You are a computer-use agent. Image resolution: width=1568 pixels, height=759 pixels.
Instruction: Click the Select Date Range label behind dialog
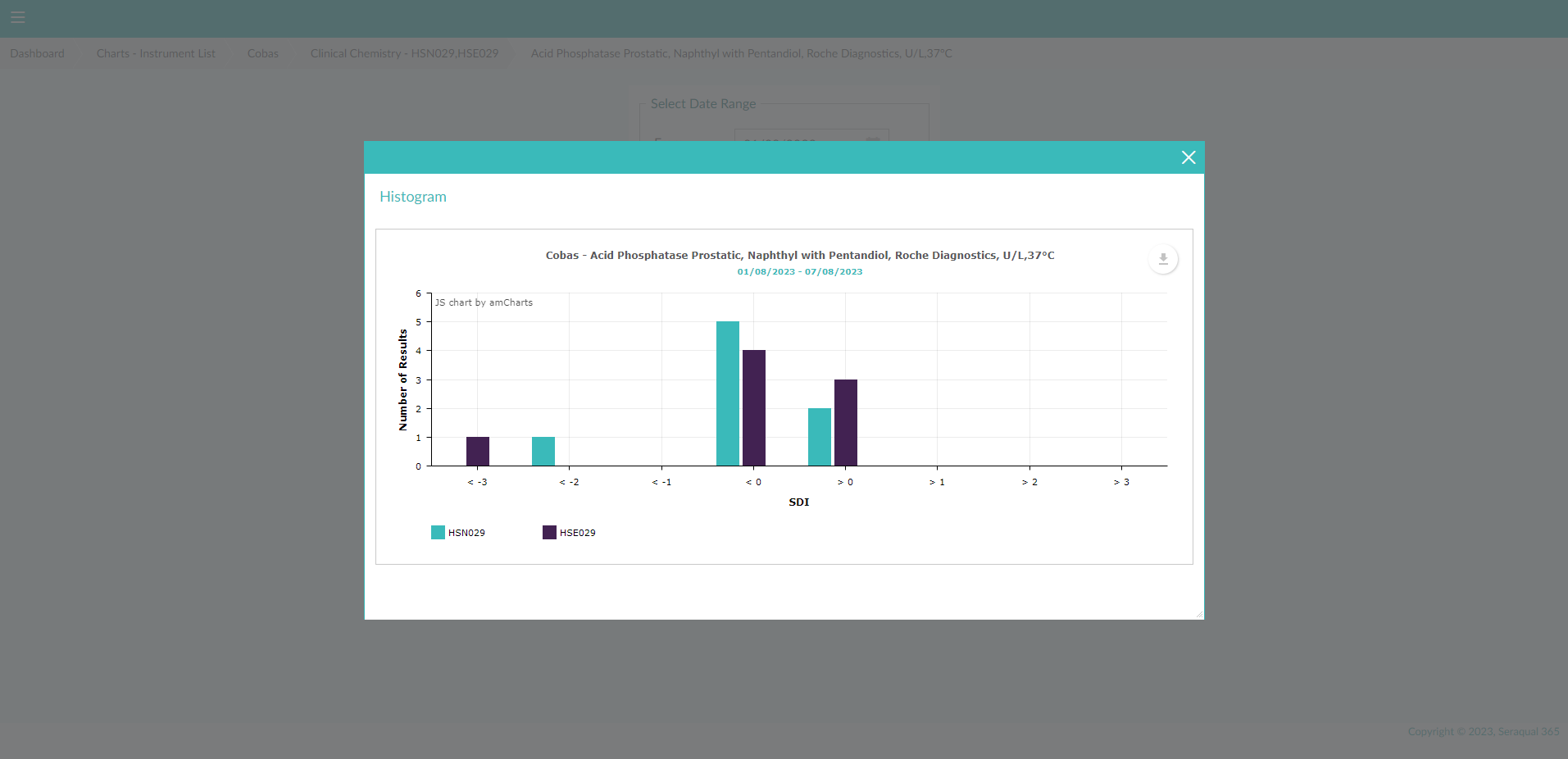703,104
